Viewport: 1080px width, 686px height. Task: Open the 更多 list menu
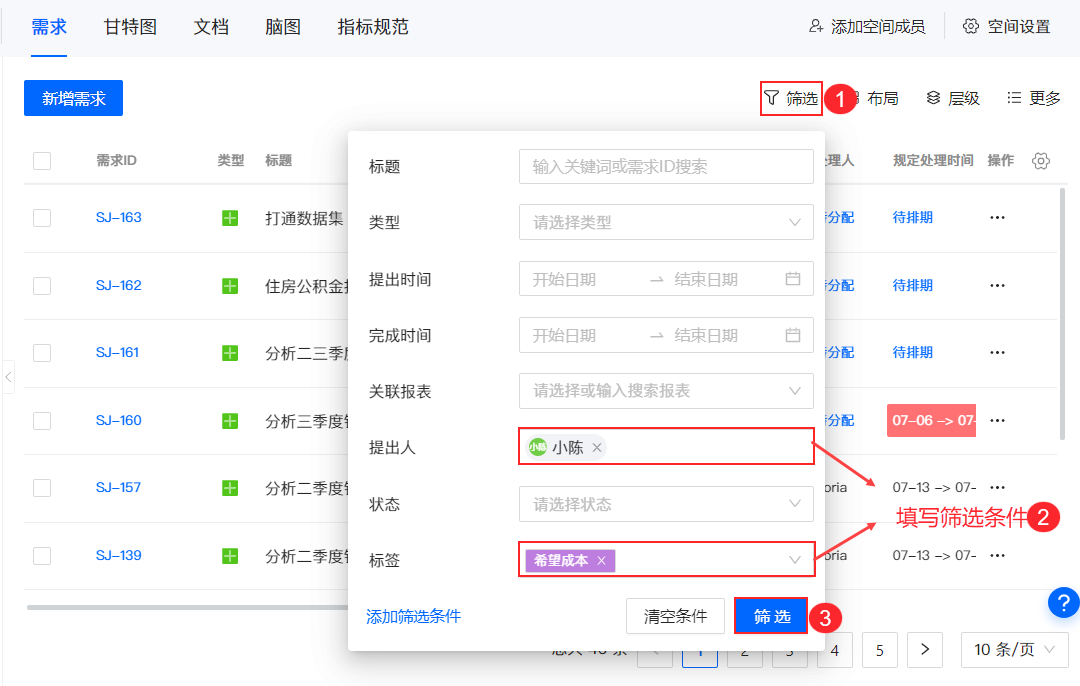tap(1033, 98)
